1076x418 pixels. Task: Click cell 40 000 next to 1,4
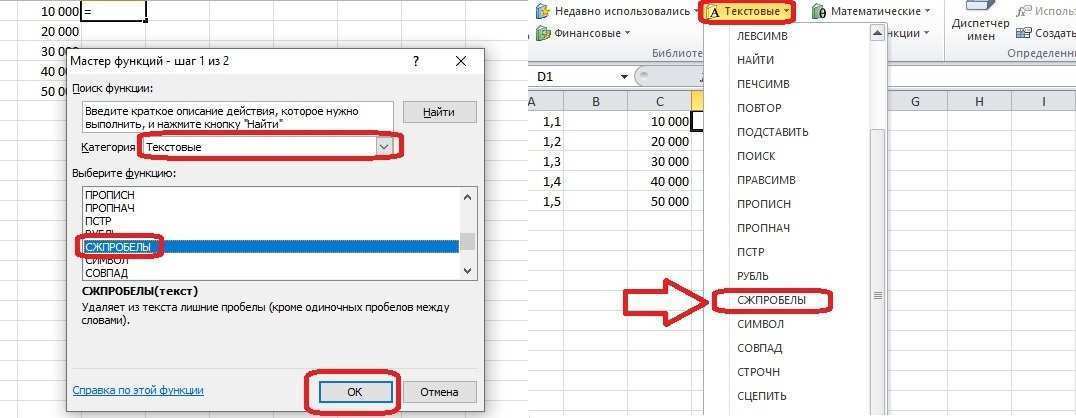659,181
